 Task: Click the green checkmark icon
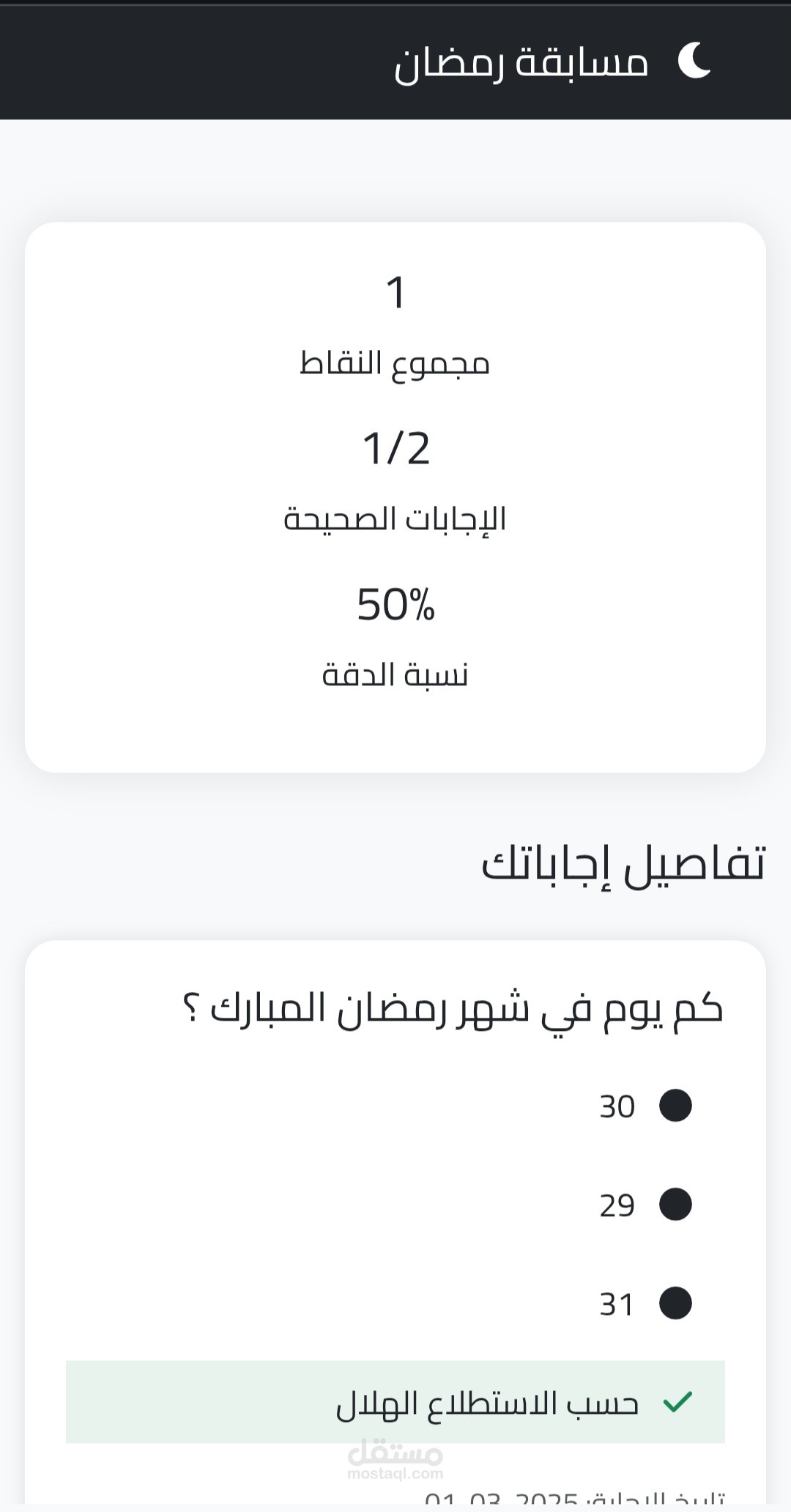[677, 1402]
